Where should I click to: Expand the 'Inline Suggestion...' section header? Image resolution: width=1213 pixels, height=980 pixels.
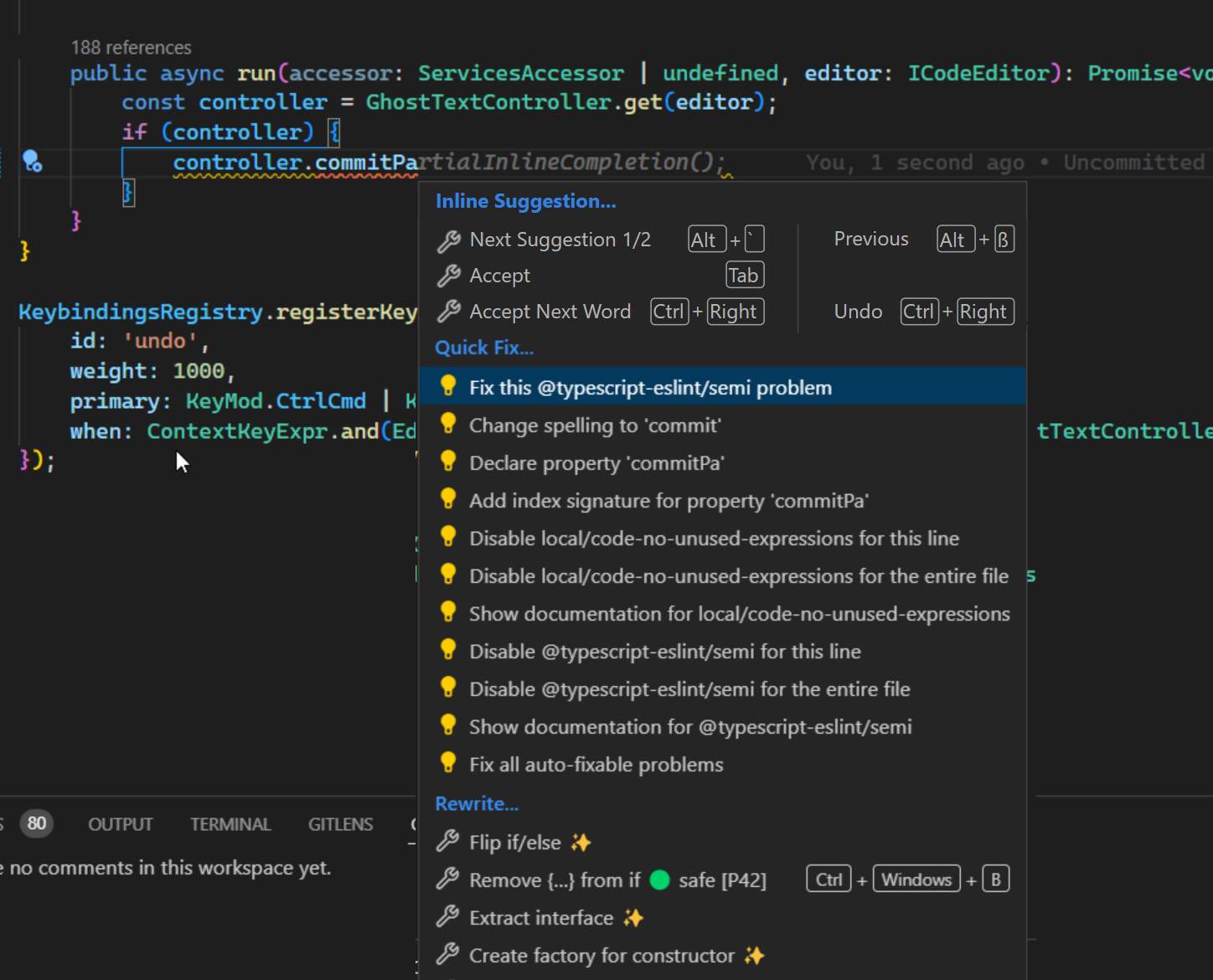point(525,201)
